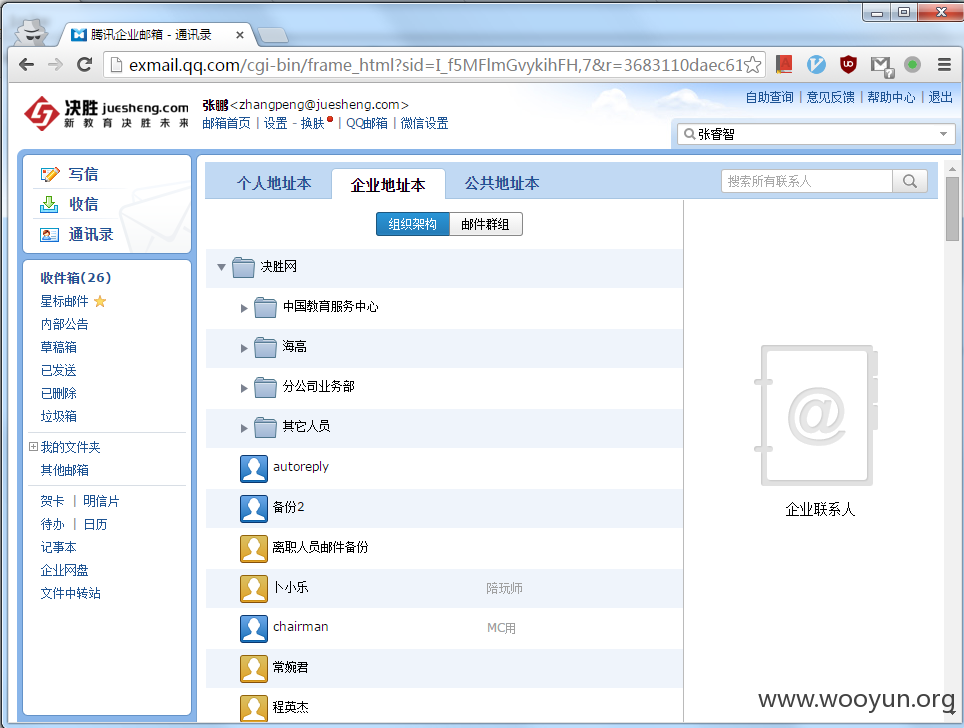This screenshot has height=728, width=964.
Task: Click the juesheng.com logo
Action: (106, 113)
